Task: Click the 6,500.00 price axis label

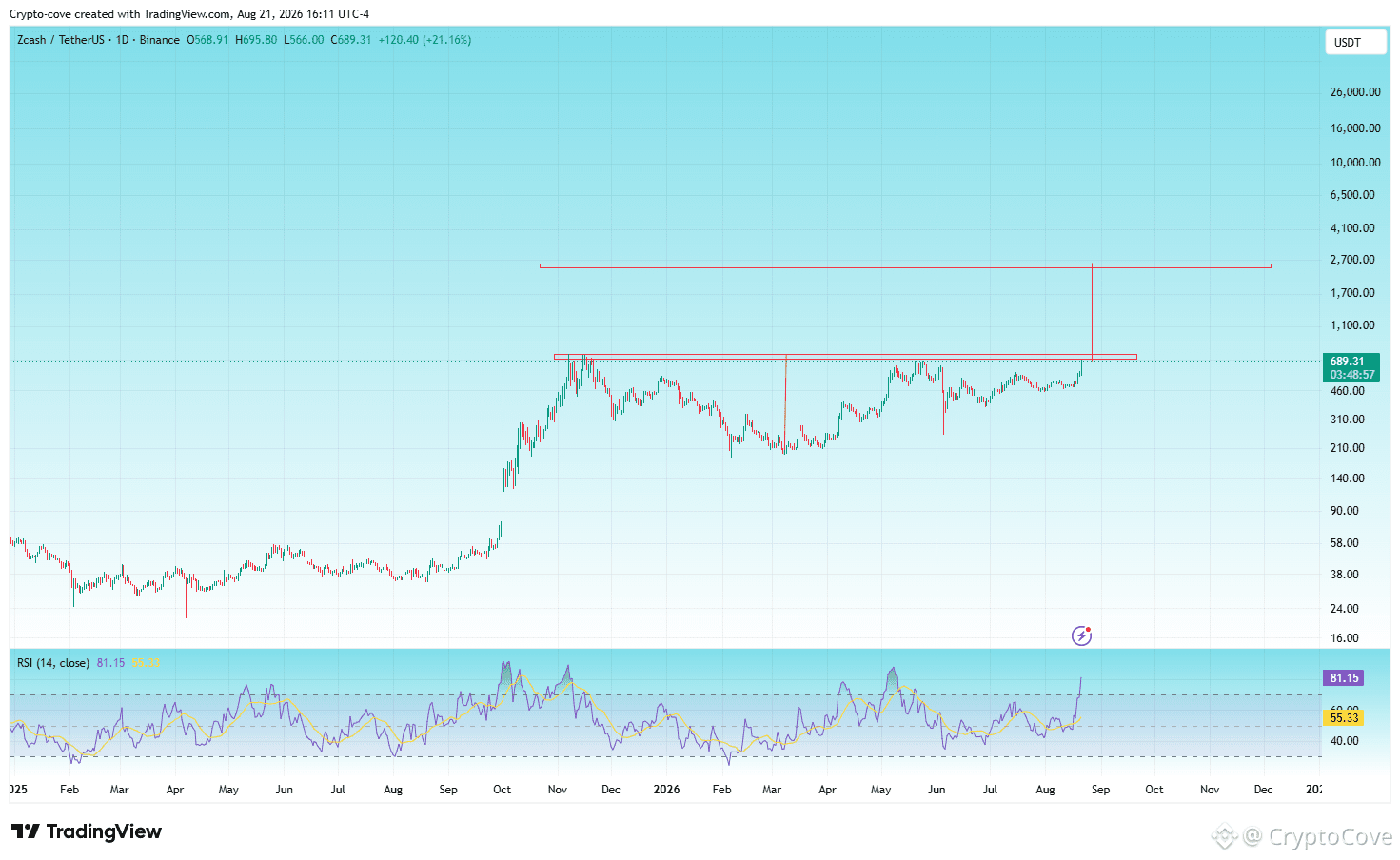Action: pyautogui.click(x=1352, y=195)
